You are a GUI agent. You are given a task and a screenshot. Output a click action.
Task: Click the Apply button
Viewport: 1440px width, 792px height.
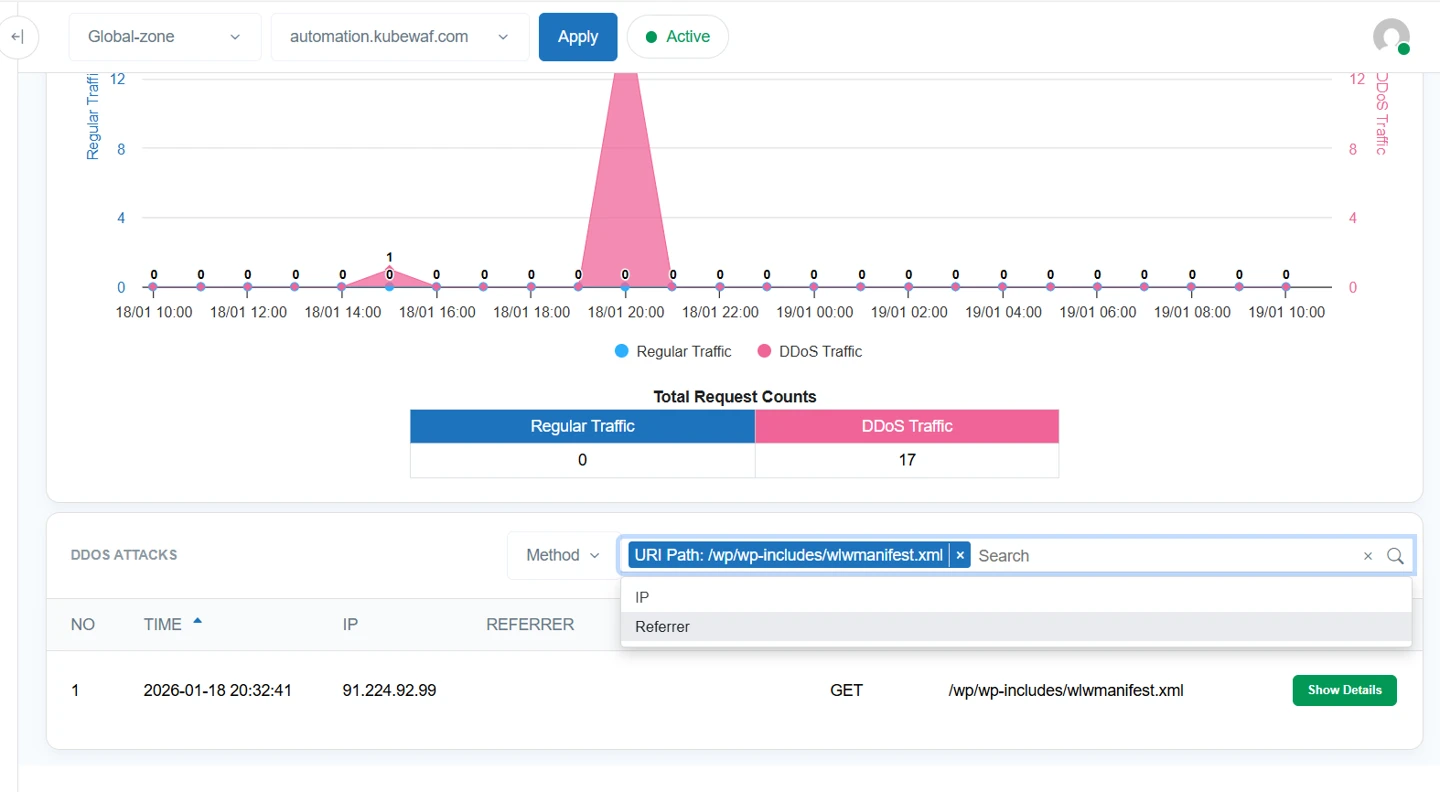578,37
